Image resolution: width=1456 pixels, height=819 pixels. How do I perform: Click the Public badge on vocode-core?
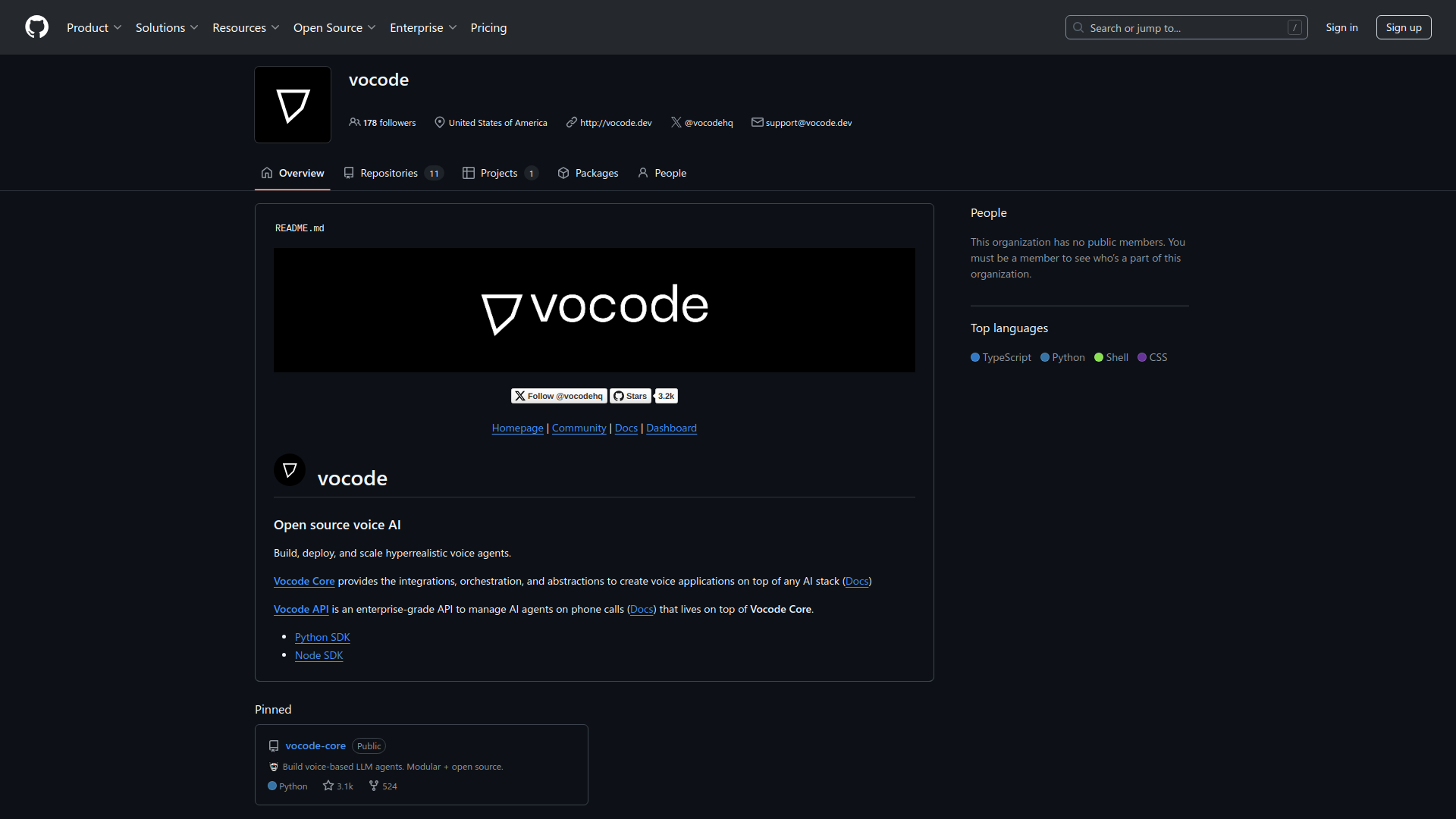(x=369, y=746)
